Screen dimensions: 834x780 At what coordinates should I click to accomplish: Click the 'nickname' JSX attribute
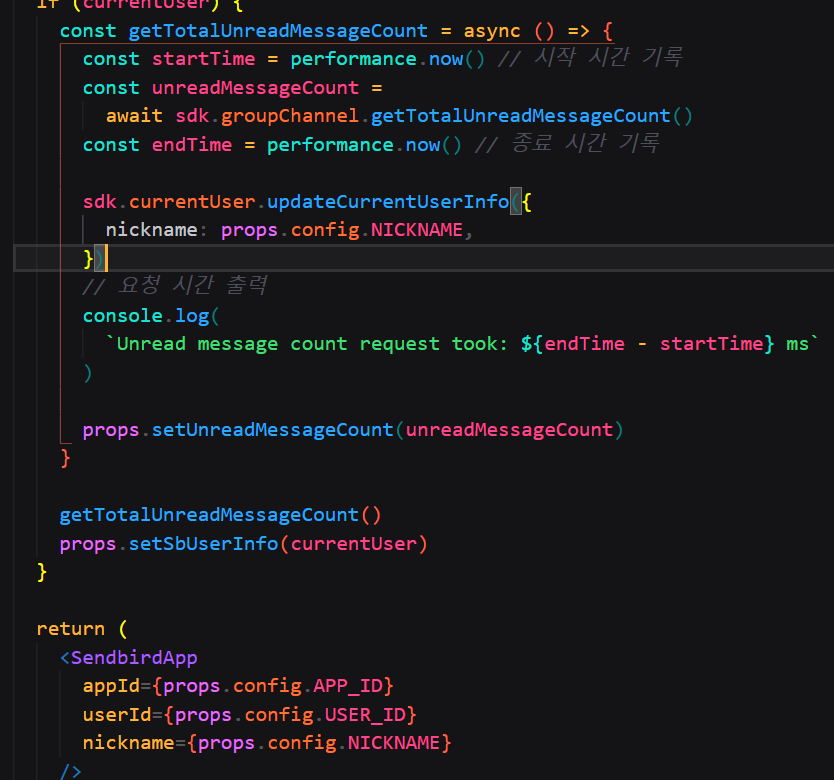click(128, 743)
